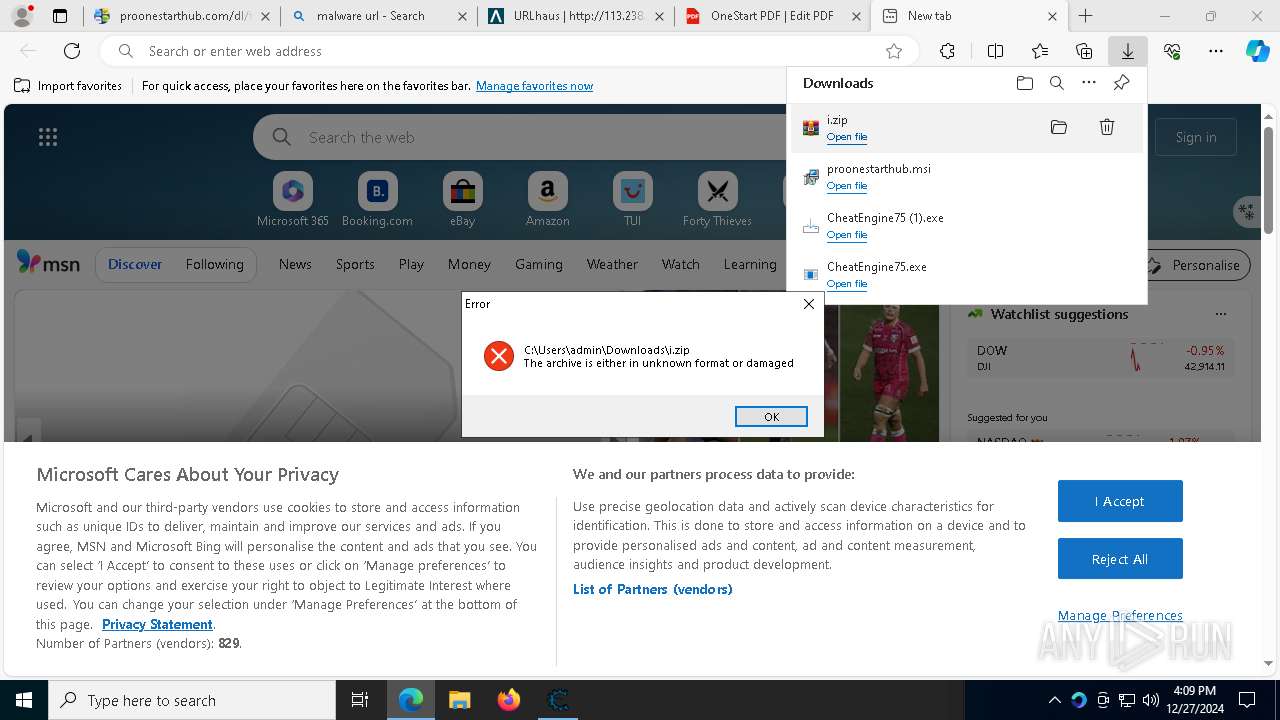Add this page to favorites star
This screenshot has height=720, width=1280.
894,51
